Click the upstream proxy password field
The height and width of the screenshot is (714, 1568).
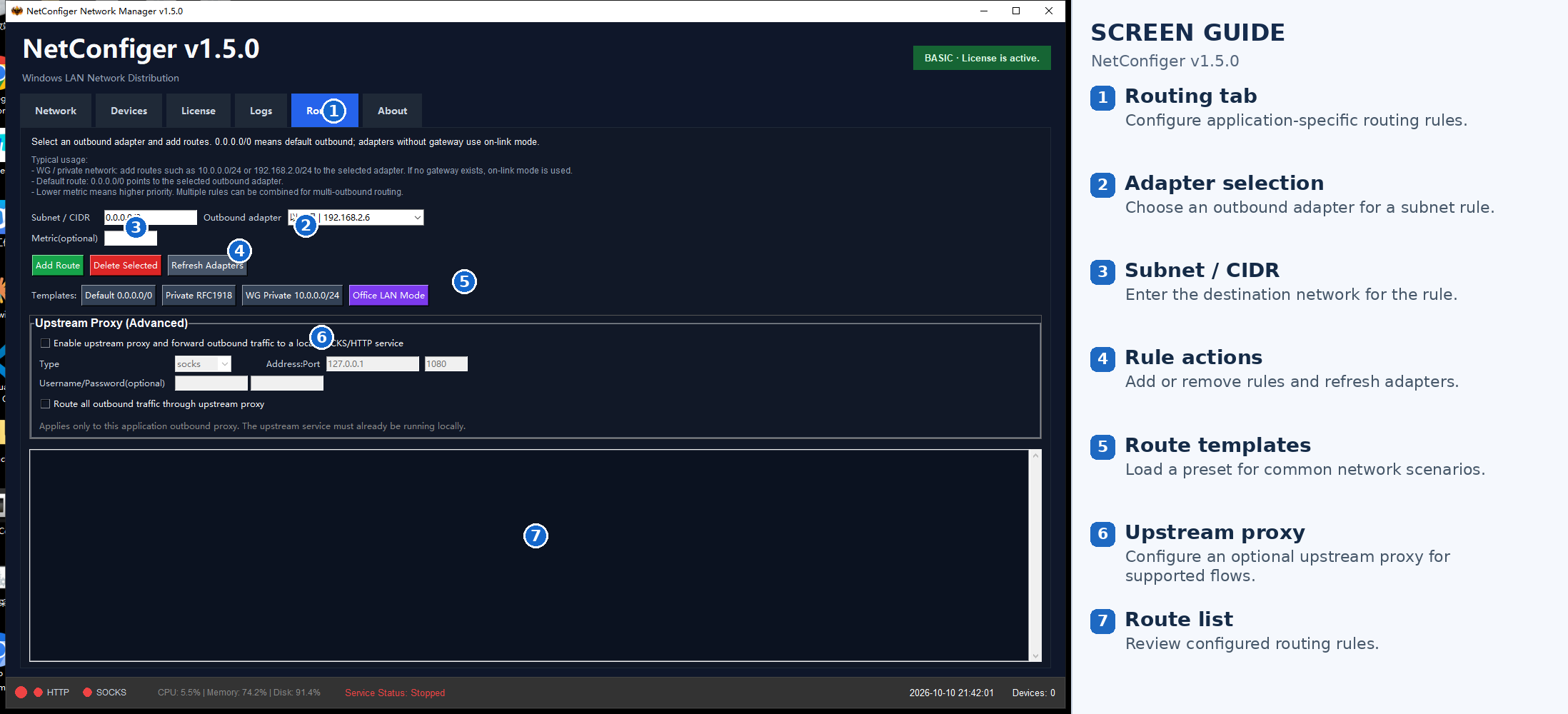tap(287, 383)
